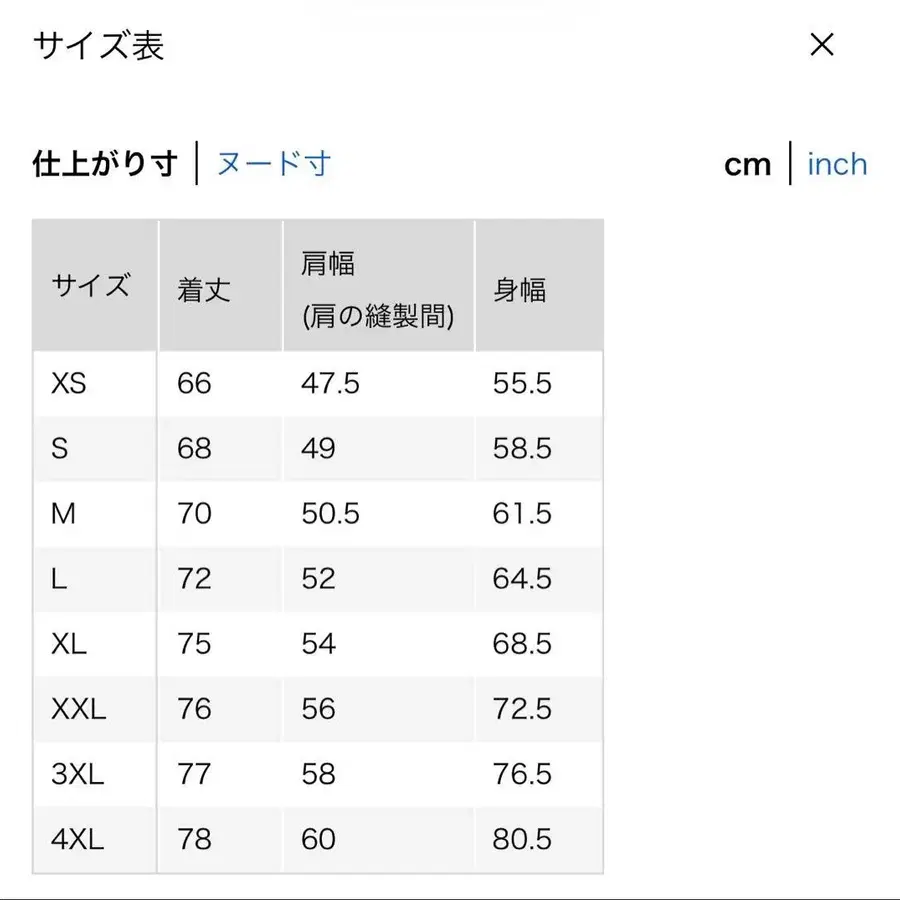Click the value 70 for size M length

point(195,513)
